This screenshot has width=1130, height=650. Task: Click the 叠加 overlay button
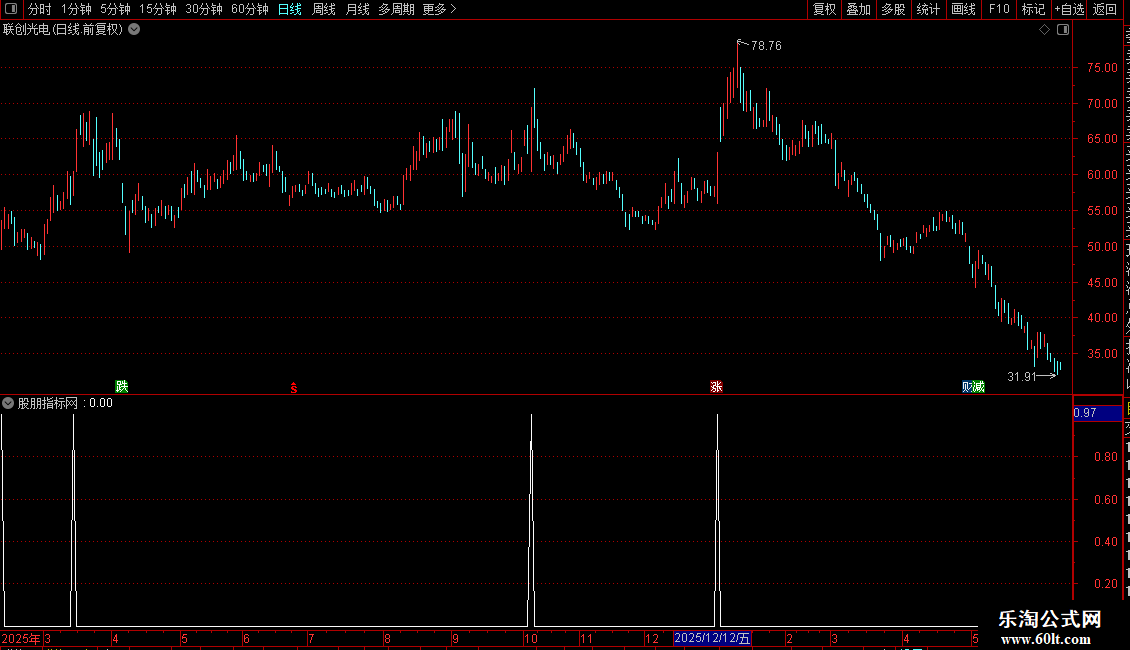tap(859, 9)
